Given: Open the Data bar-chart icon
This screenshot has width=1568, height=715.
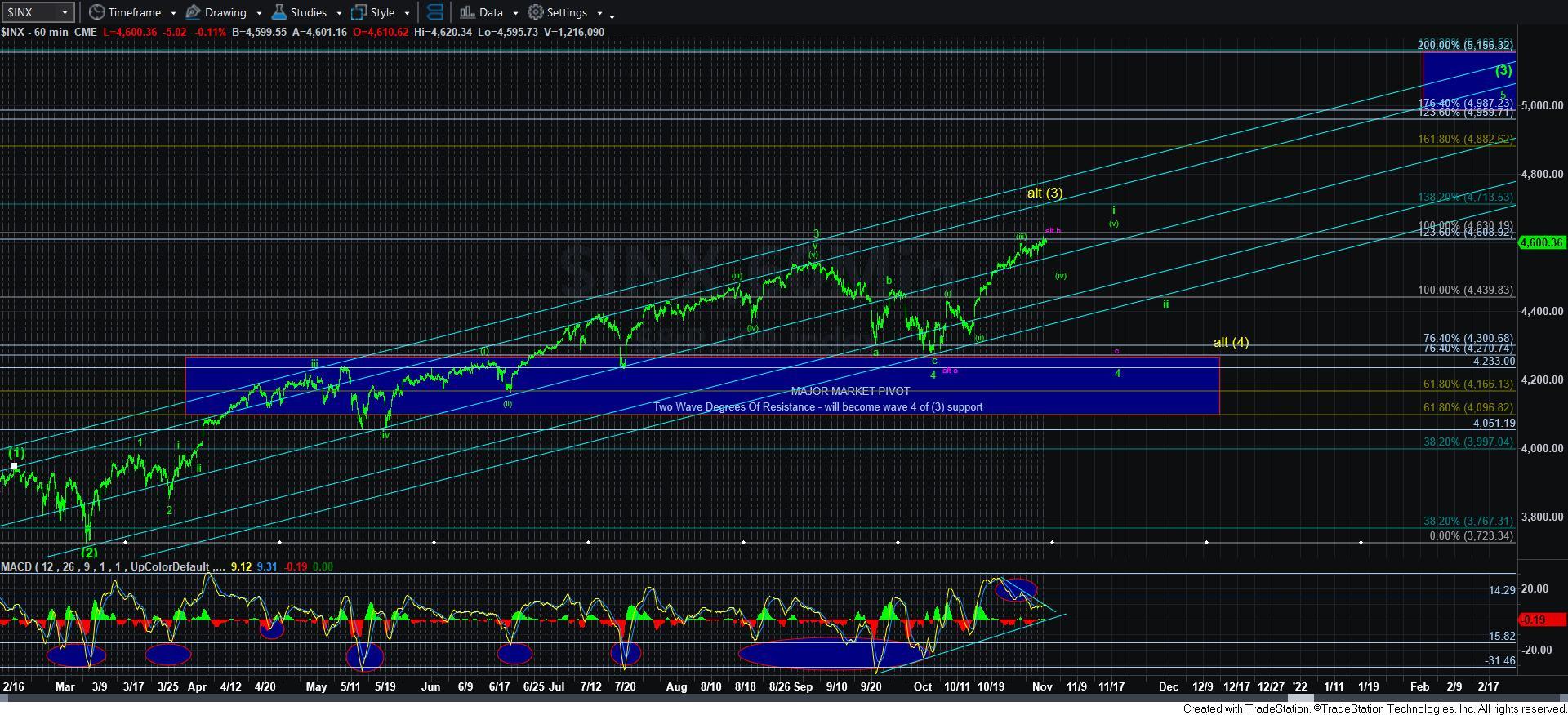Looking at the screenshot, I should (467, 12).
